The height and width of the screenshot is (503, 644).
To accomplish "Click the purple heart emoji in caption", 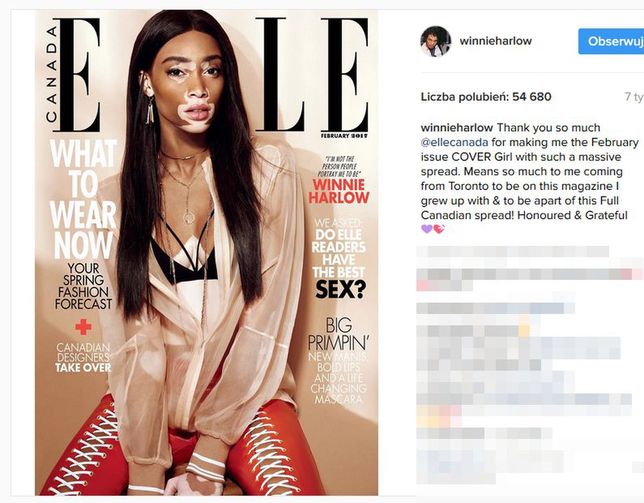I will (x=427, y=229).
